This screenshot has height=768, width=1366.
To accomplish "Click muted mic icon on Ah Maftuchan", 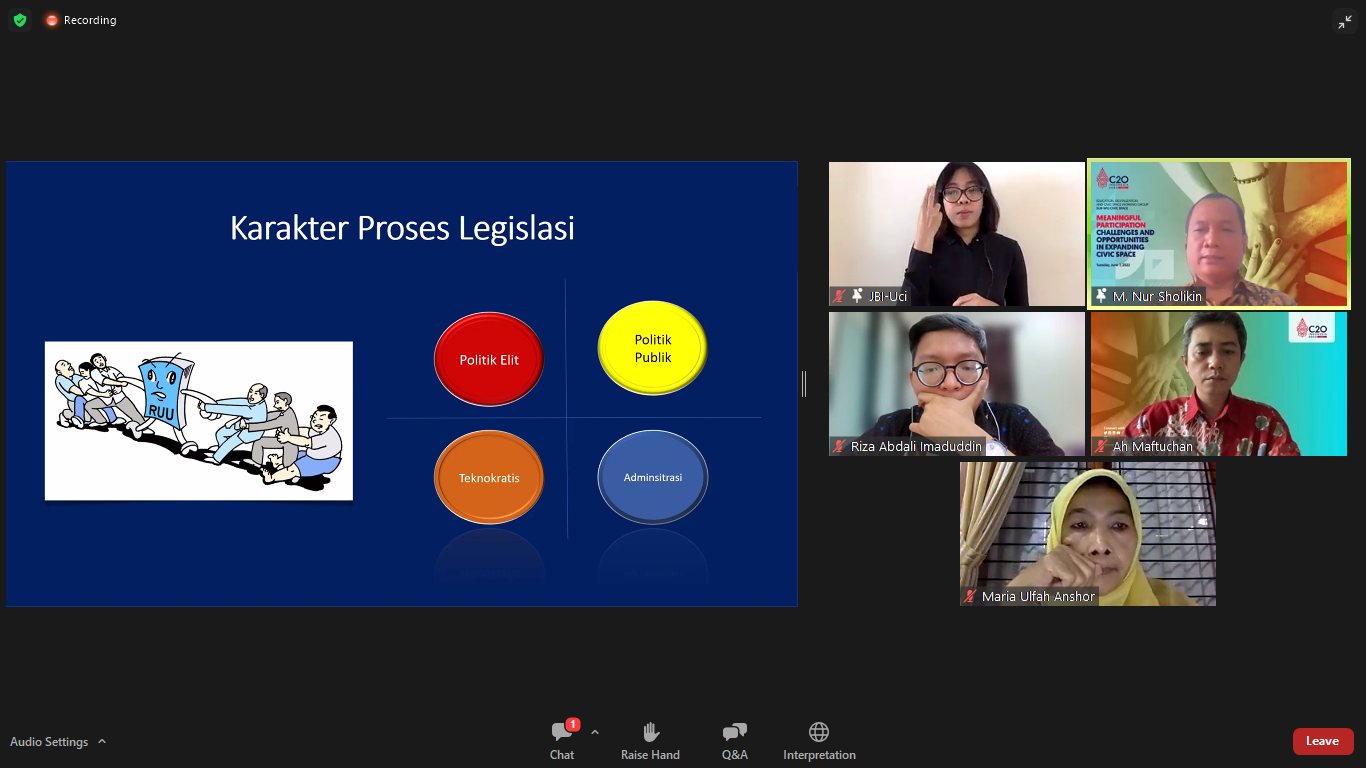I will coord(1102,446).
